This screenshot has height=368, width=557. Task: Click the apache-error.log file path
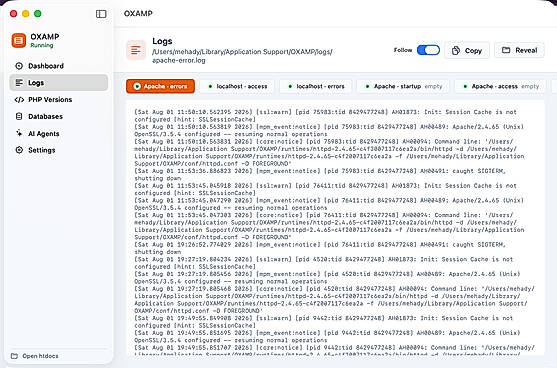pos(242,56)
